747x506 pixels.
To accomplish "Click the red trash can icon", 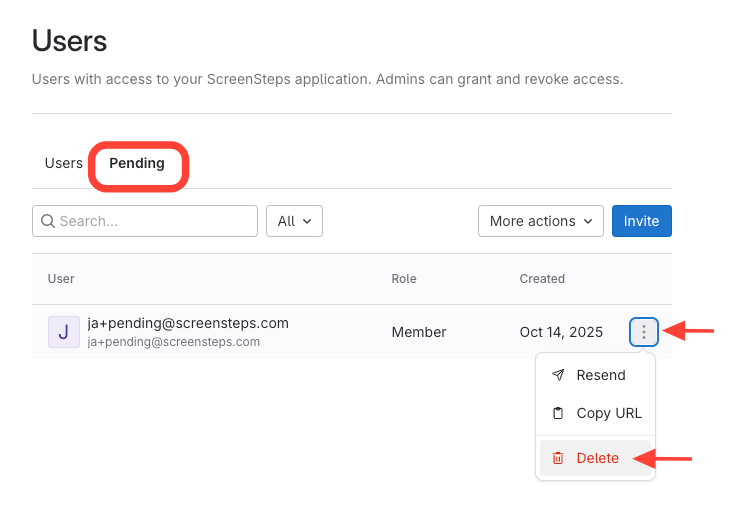I will (558, 458).
